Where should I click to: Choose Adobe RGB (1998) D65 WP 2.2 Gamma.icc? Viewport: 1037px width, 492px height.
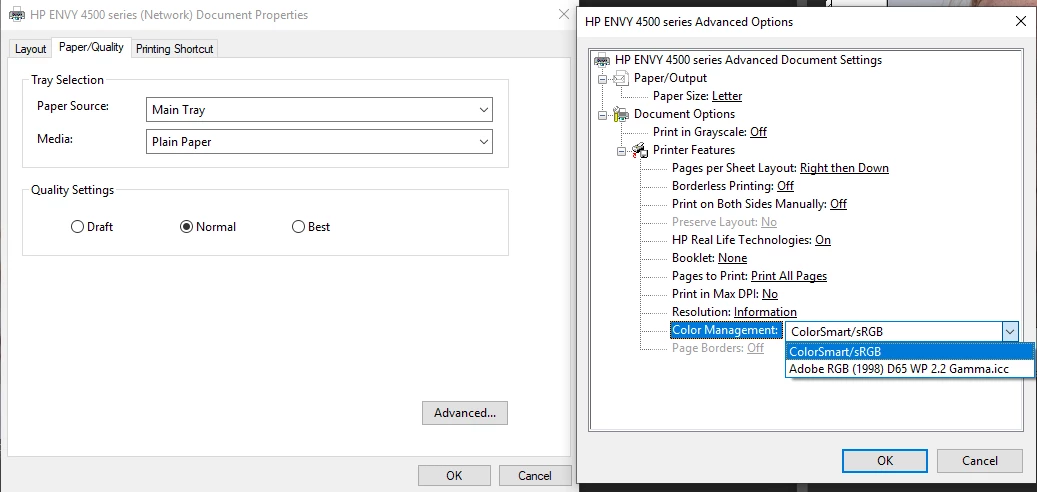(x=909, y=369)
